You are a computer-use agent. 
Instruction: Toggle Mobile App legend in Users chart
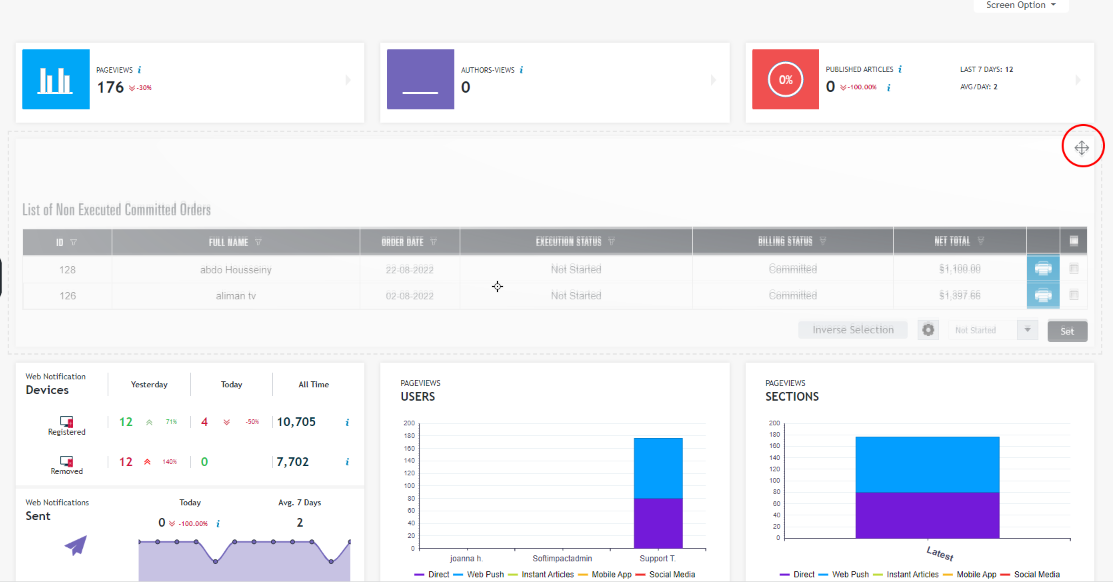pyautogui.click(x=604, y=574)
